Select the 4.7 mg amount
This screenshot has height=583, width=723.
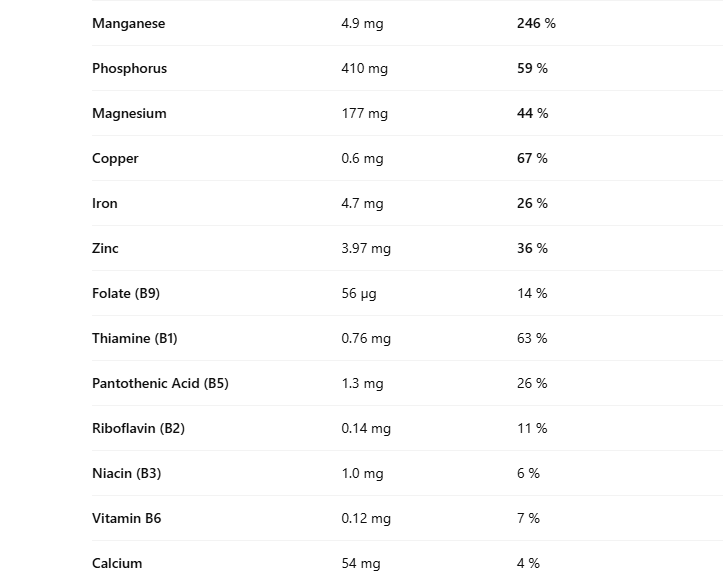[x=362, y=203]
